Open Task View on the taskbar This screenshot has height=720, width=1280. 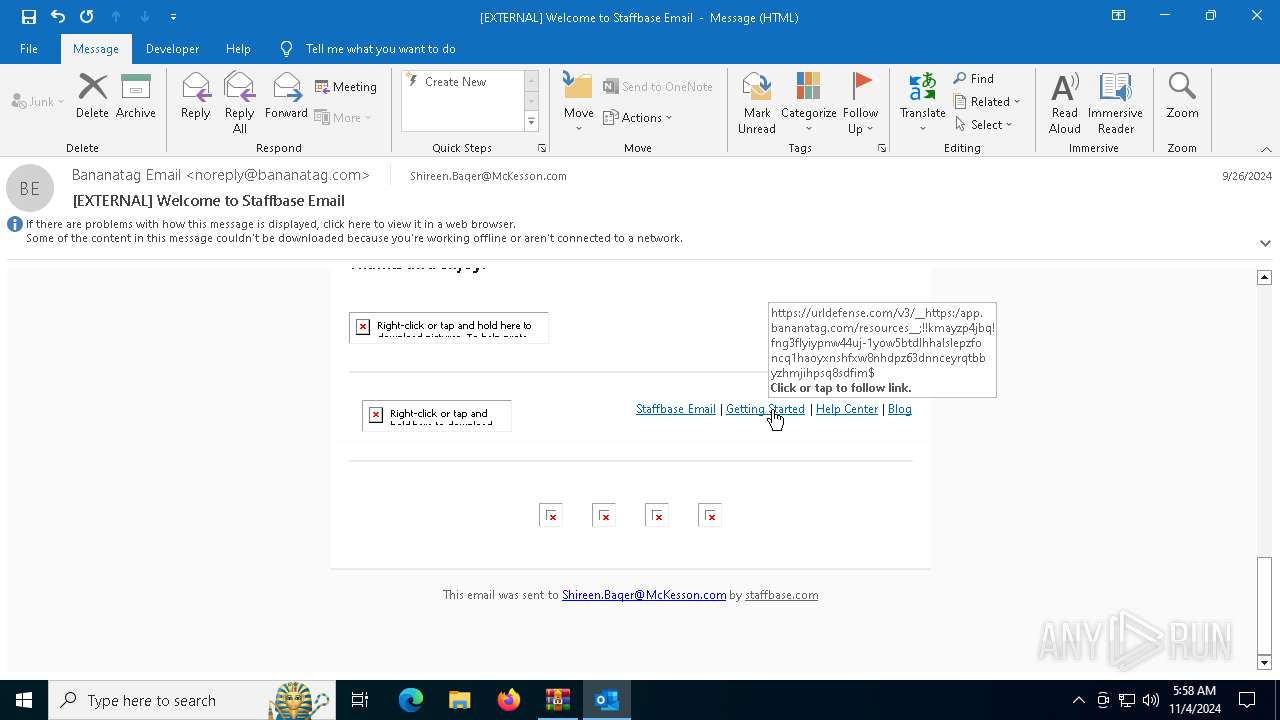coord(360,700)
